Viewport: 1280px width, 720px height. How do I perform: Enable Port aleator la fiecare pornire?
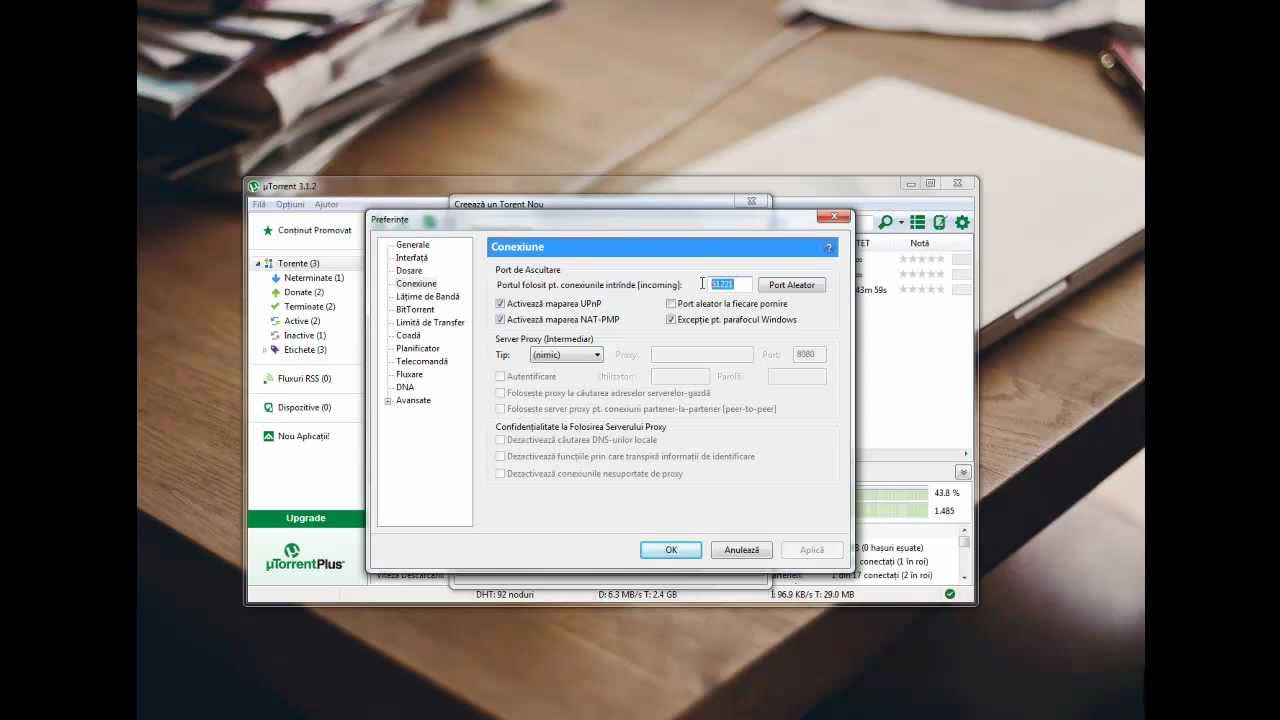(x=671, y=304)
